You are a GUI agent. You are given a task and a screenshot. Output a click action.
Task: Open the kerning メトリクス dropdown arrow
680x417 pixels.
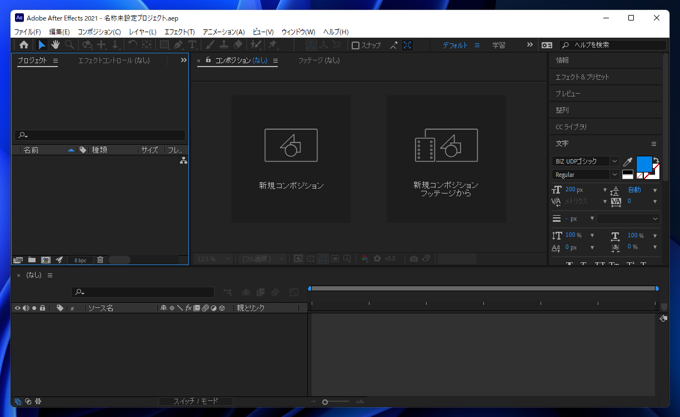click(605, 202)
